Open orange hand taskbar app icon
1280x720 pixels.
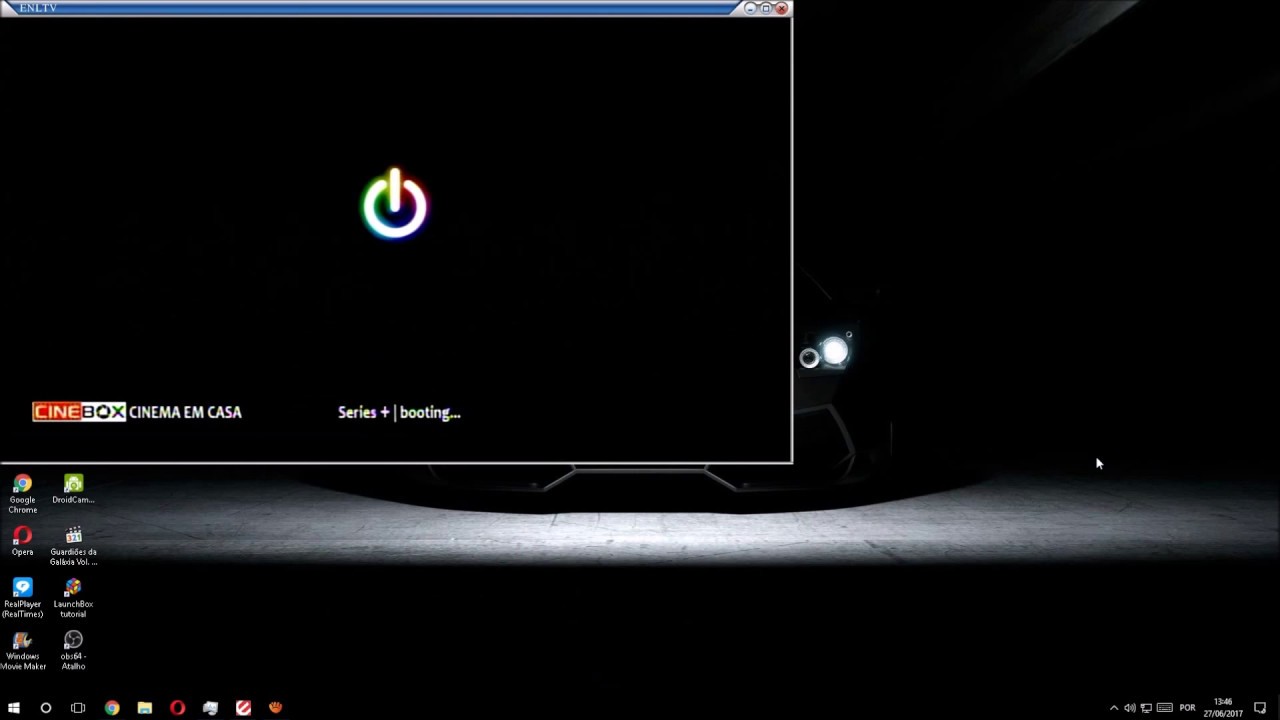click(276, 707)
